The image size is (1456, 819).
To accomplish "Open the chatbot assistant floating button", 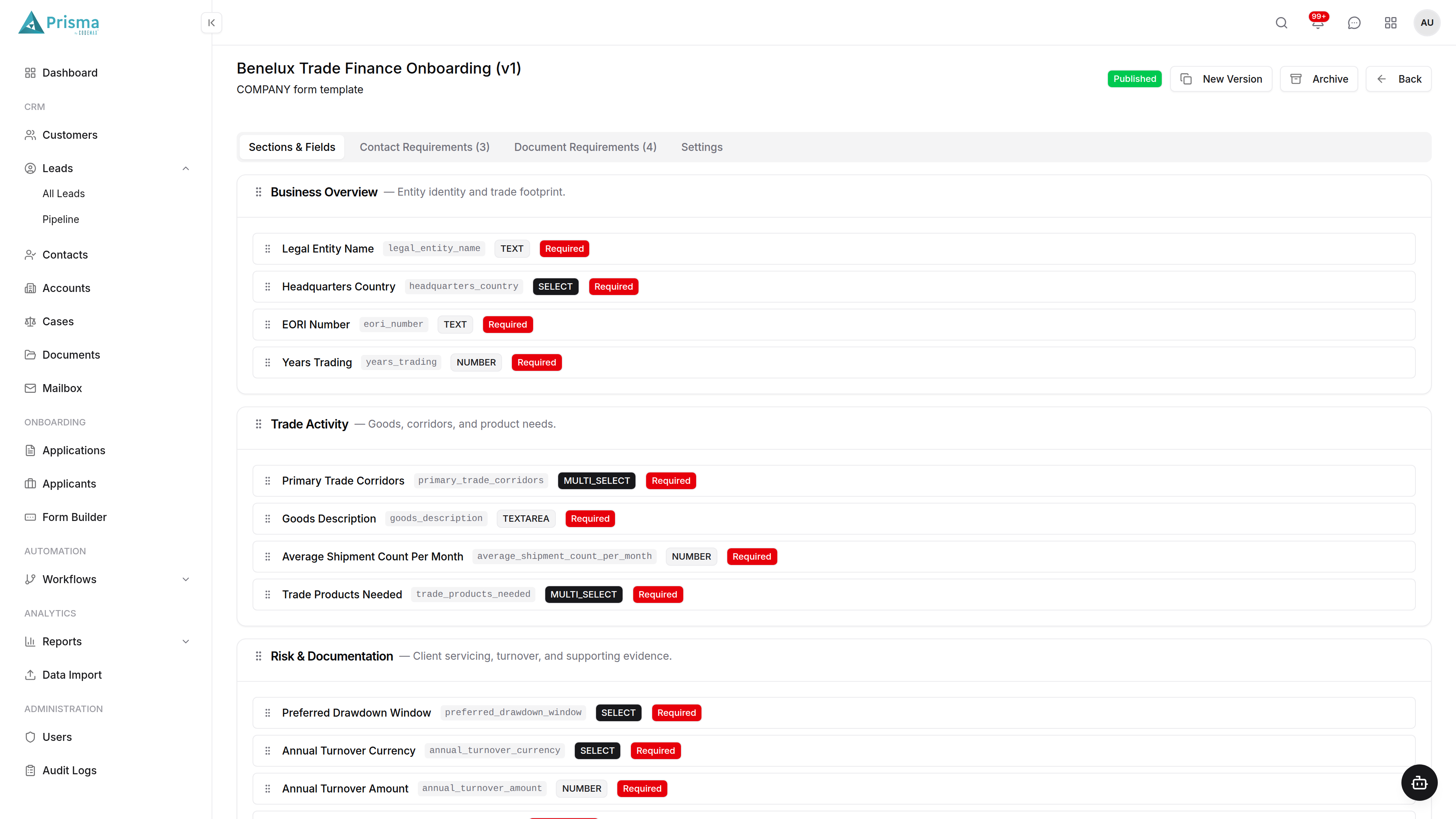I will pos(1419,783).
